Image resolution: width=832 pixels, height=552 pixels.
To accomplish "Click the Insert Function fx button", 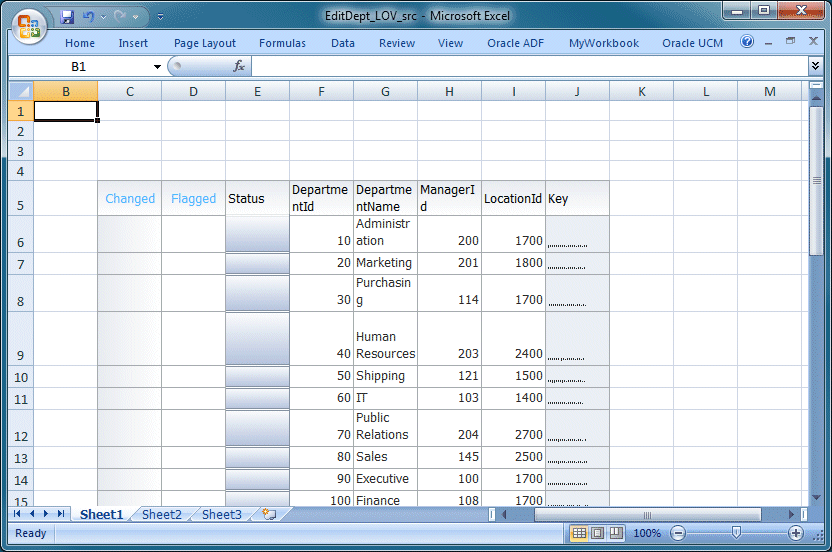I will (239, 66).
